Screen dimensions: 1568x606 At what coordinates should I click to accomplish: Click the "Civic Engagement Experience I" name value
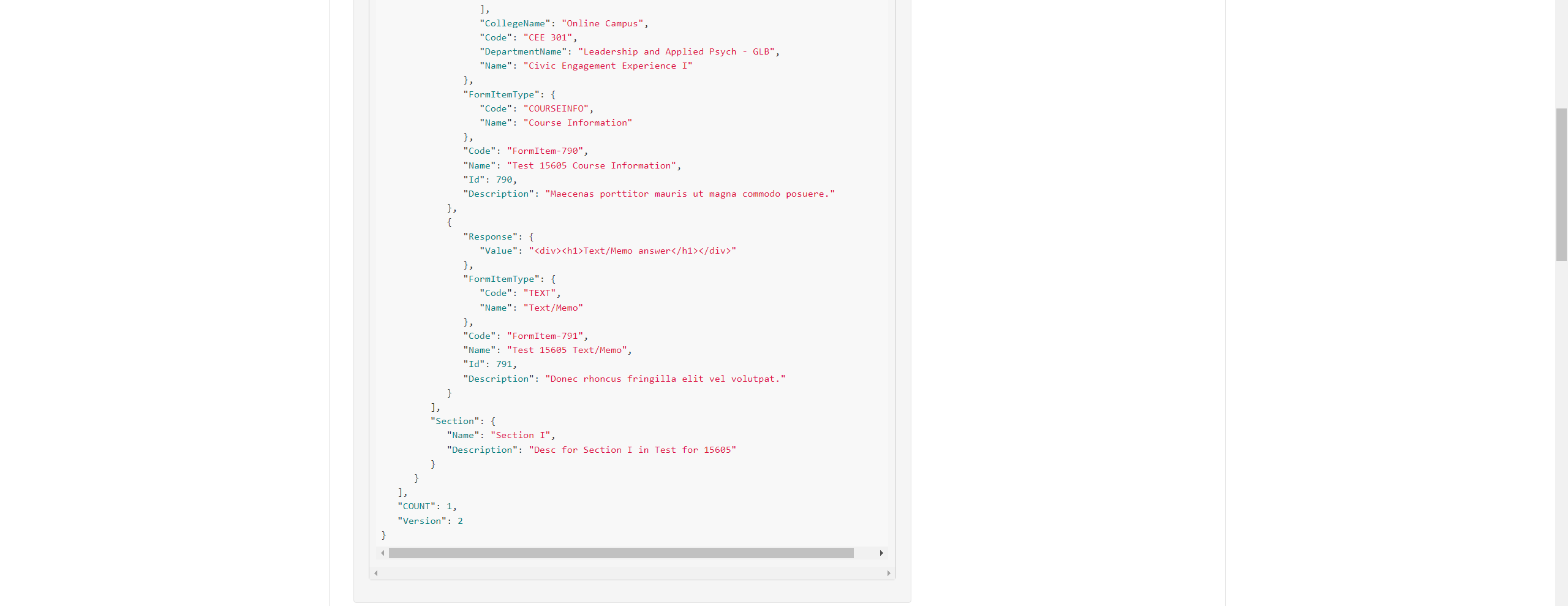[608, 66]
